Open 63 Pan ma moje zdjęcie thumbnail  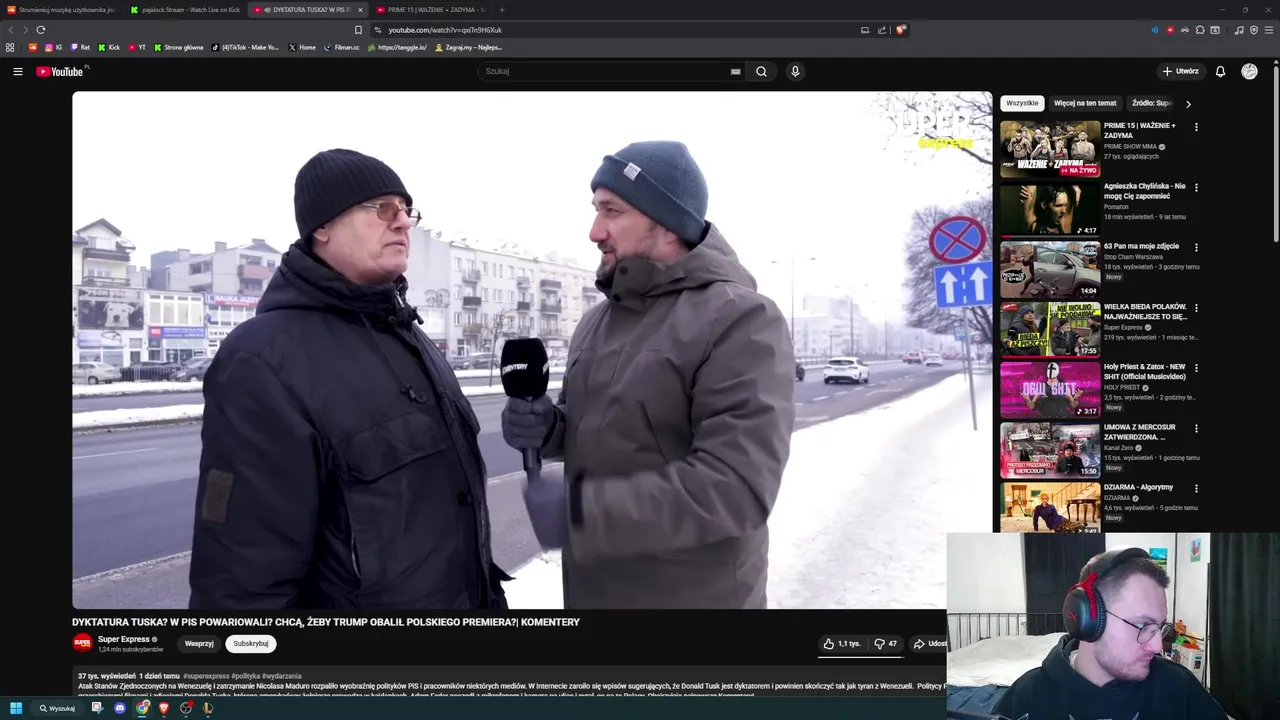pyautogui.click(x=1050, y=269)
